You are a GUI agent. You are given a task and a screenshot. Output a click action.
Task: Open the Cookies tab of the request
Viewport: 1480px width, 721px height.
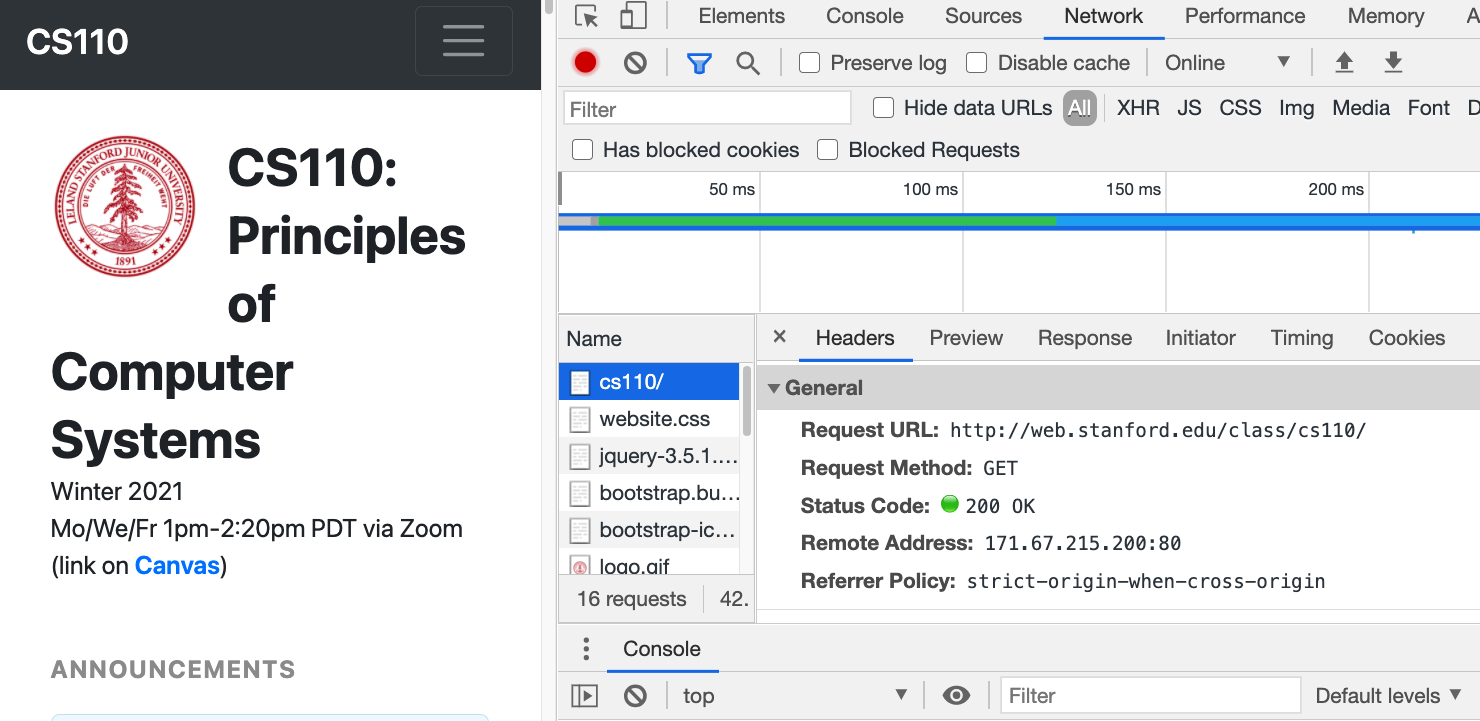1407,338
